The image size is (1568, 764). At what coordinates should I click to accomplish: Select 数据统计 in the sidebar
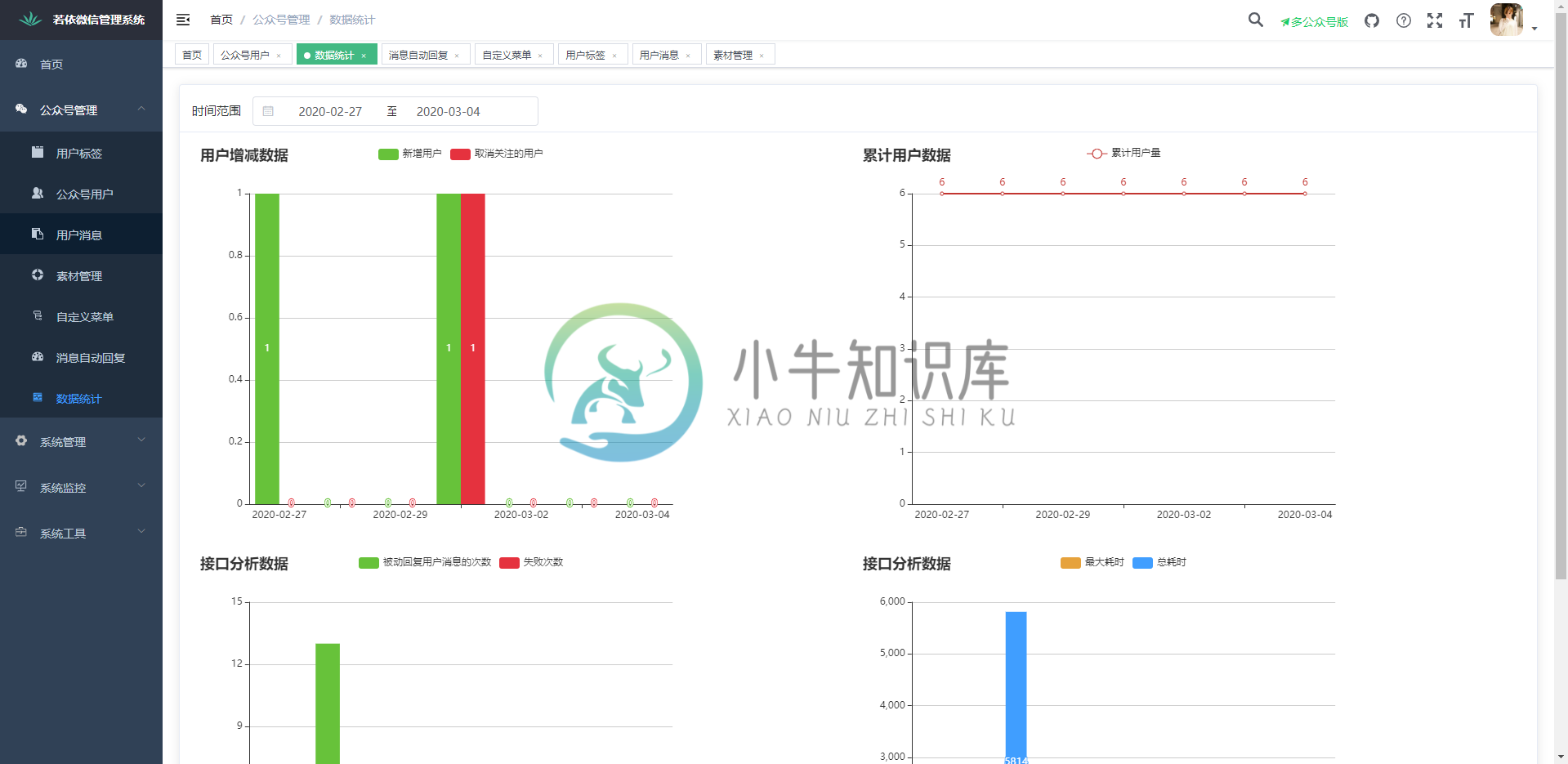click(x=81, y=398)
